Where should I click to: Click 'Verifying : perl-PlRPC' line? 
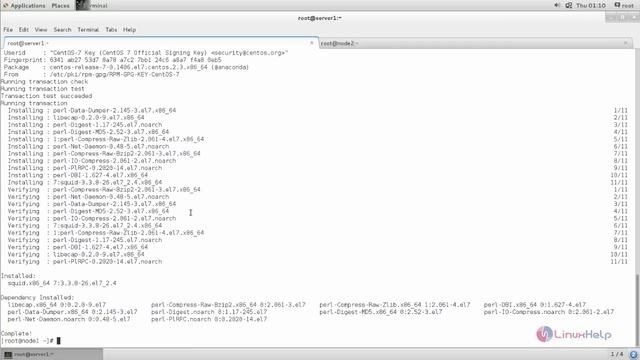85,262
